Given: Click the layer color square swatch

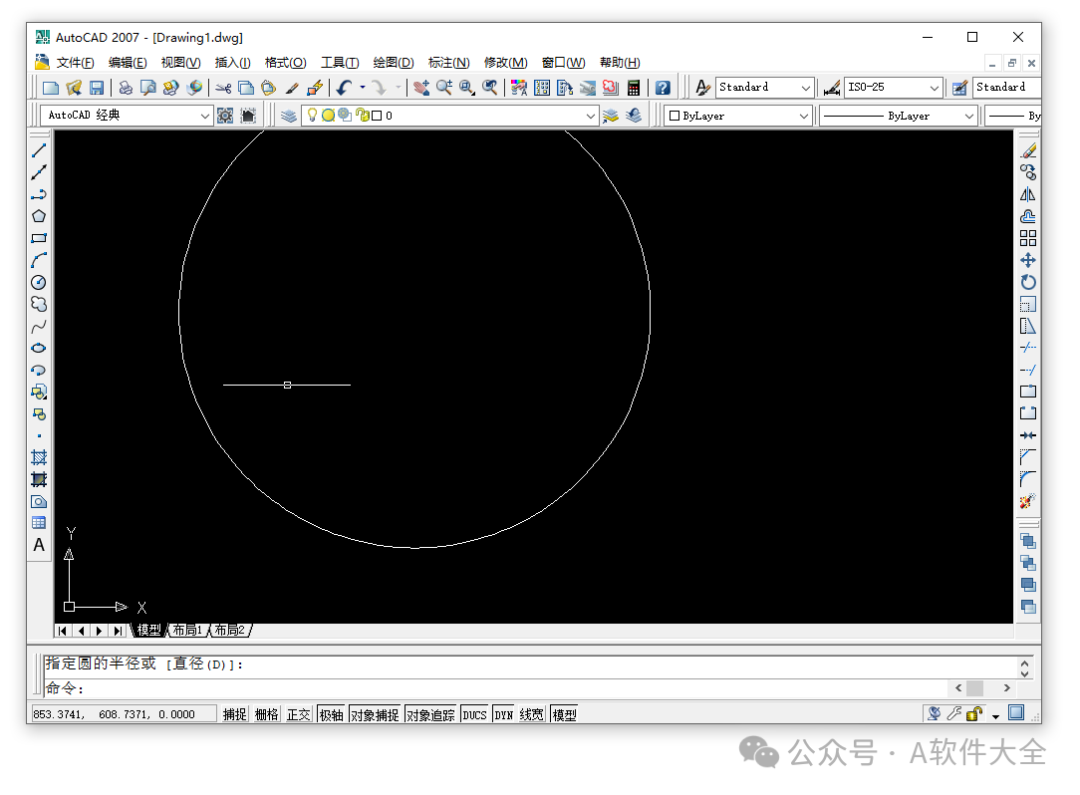Looking at the screenshot, I should coord(377,116).
